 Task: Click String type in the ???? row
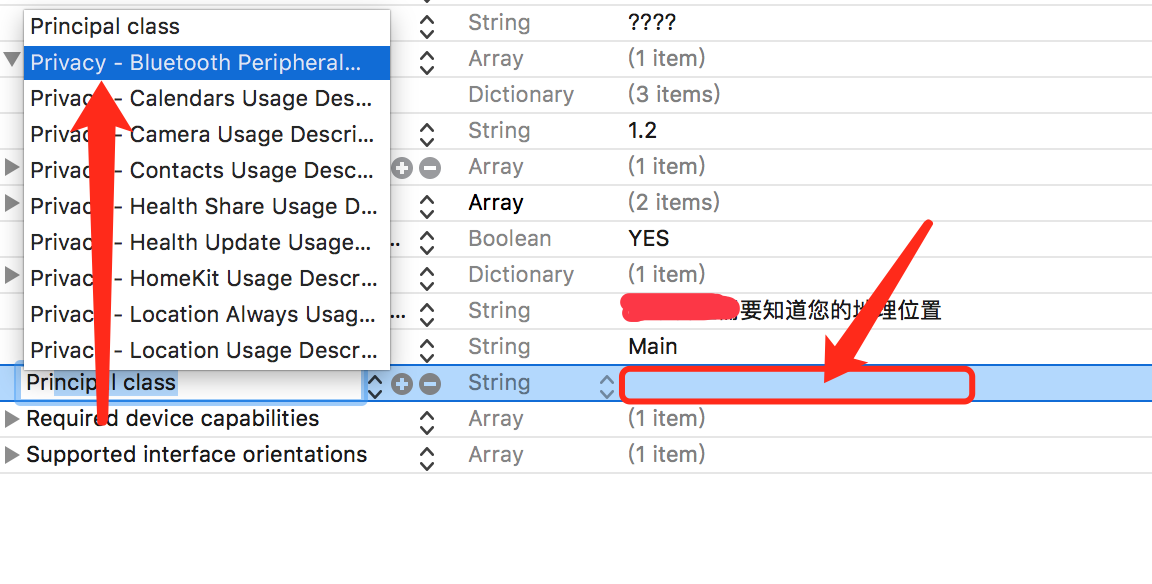499,24
